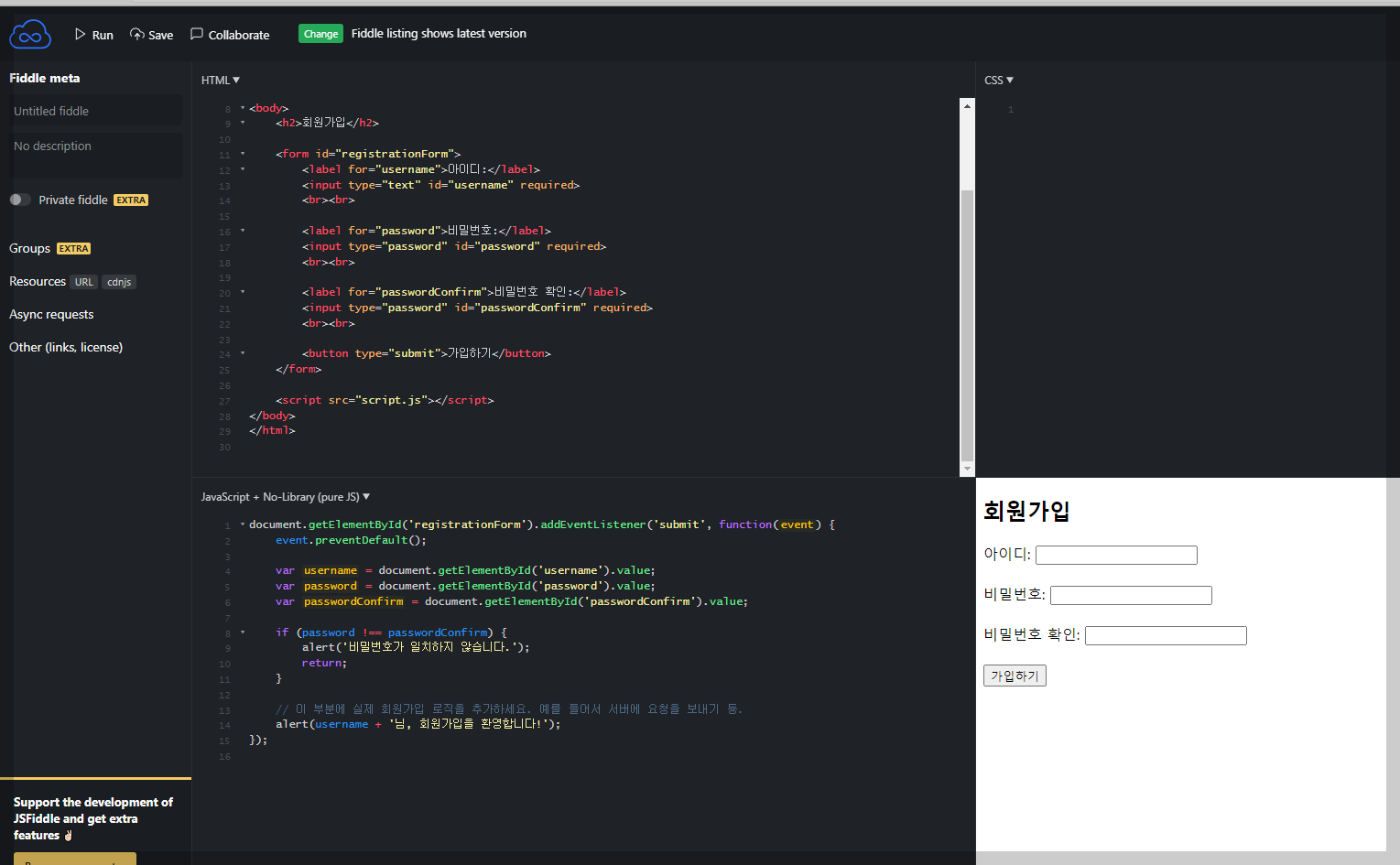Collapse the form registrationForm fold arrow

243,154
